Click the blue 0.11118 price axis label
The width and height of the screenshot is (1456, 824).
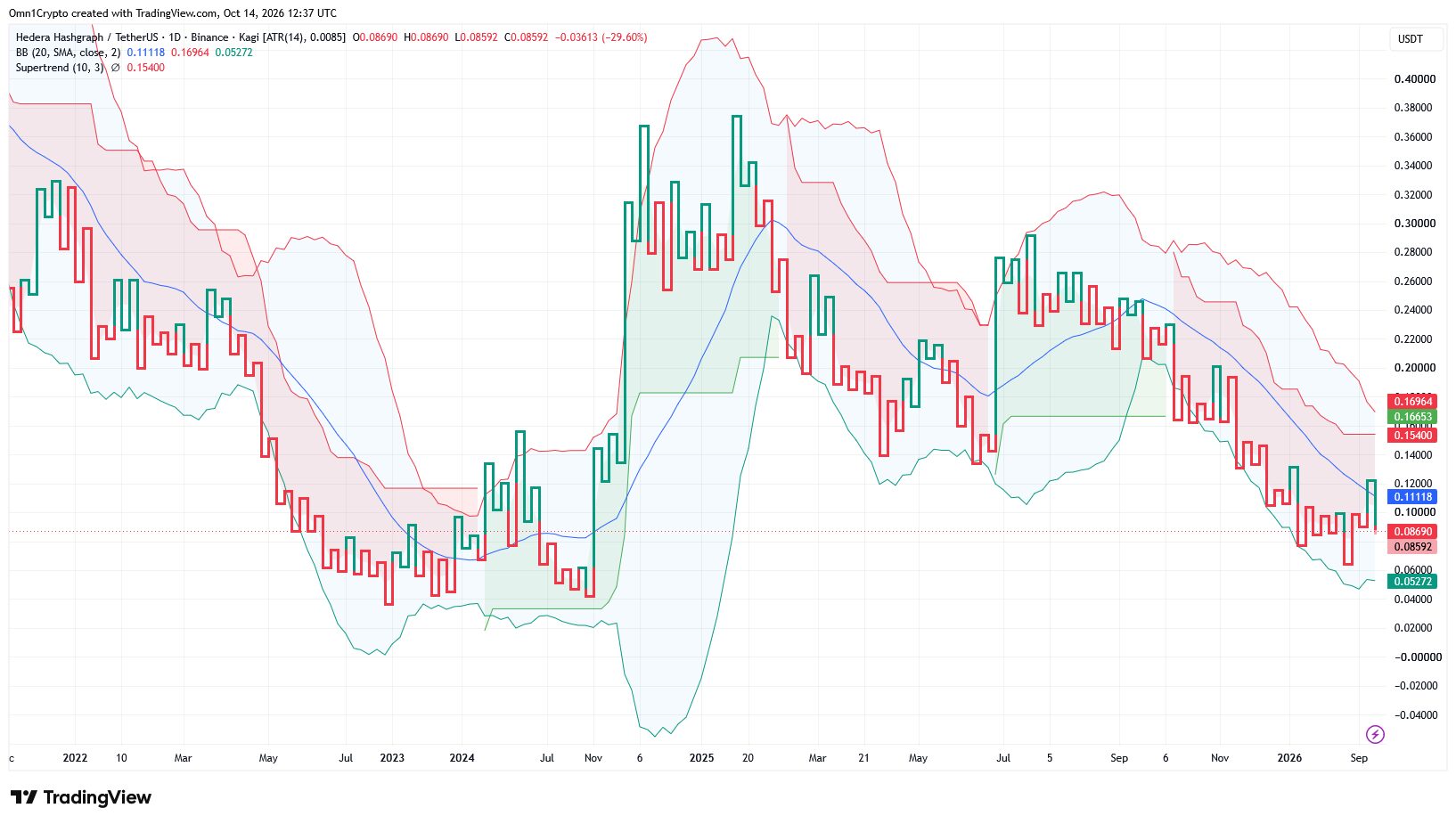[x=1412, y=497]
